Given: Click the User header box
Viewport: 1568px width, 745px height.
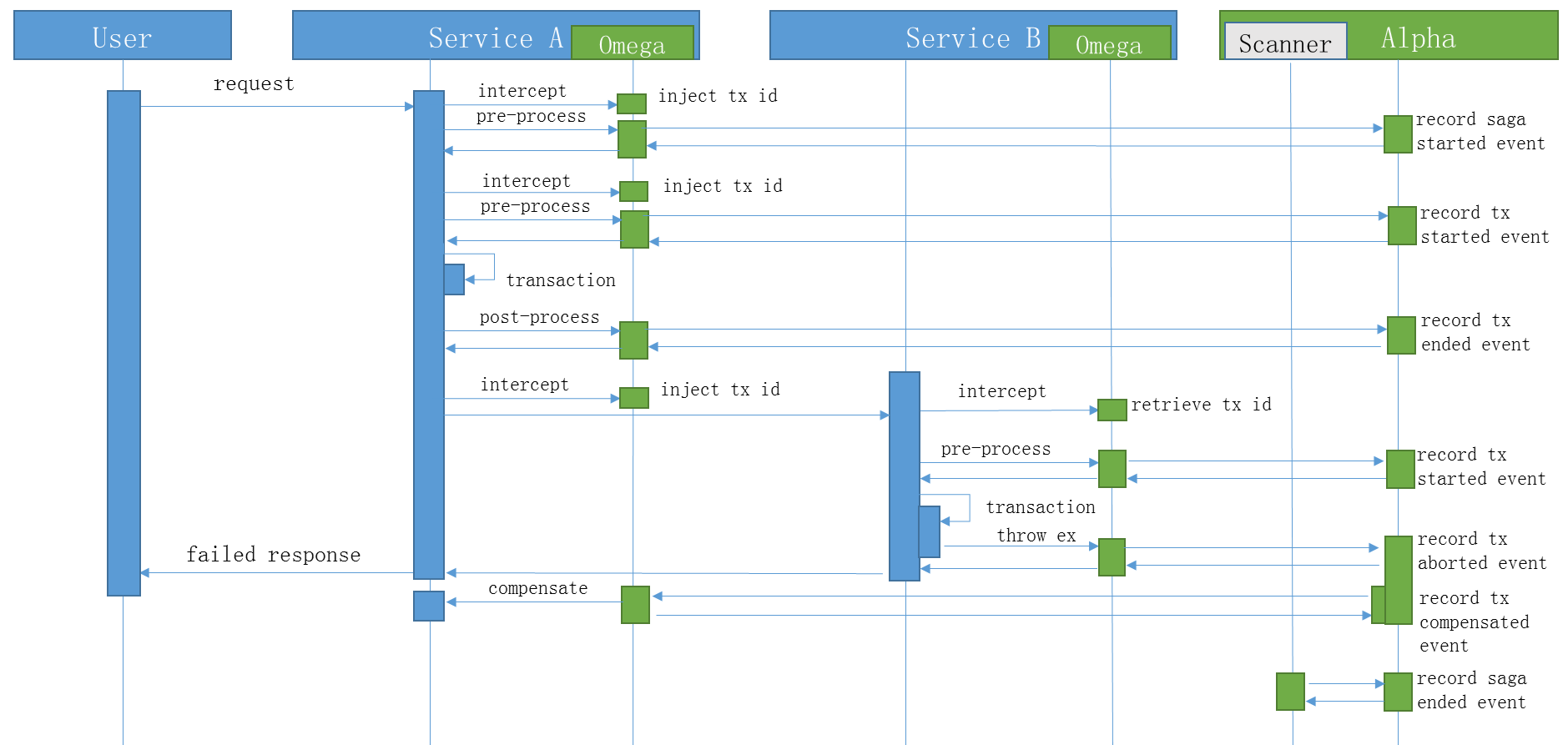Looking at the screenshot, I should pos(122,37).
